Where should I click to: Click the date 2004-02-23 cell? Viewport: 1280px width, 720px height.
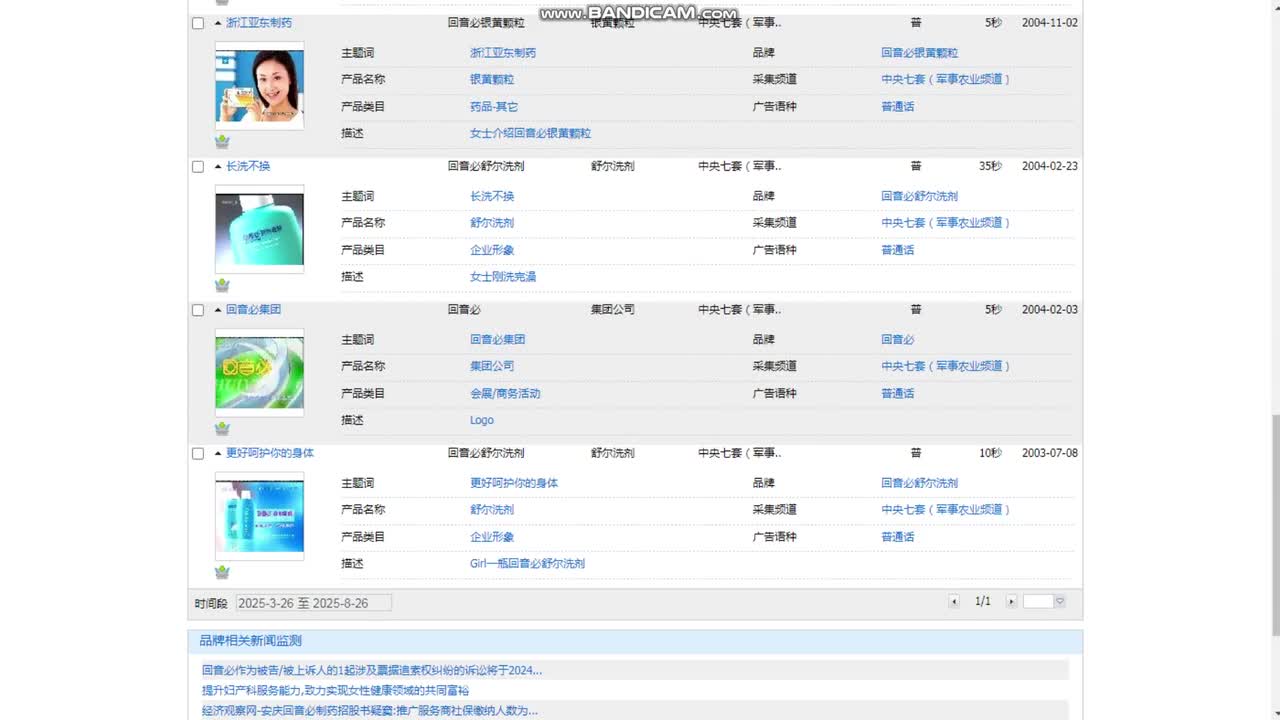tap(1050, 166)
